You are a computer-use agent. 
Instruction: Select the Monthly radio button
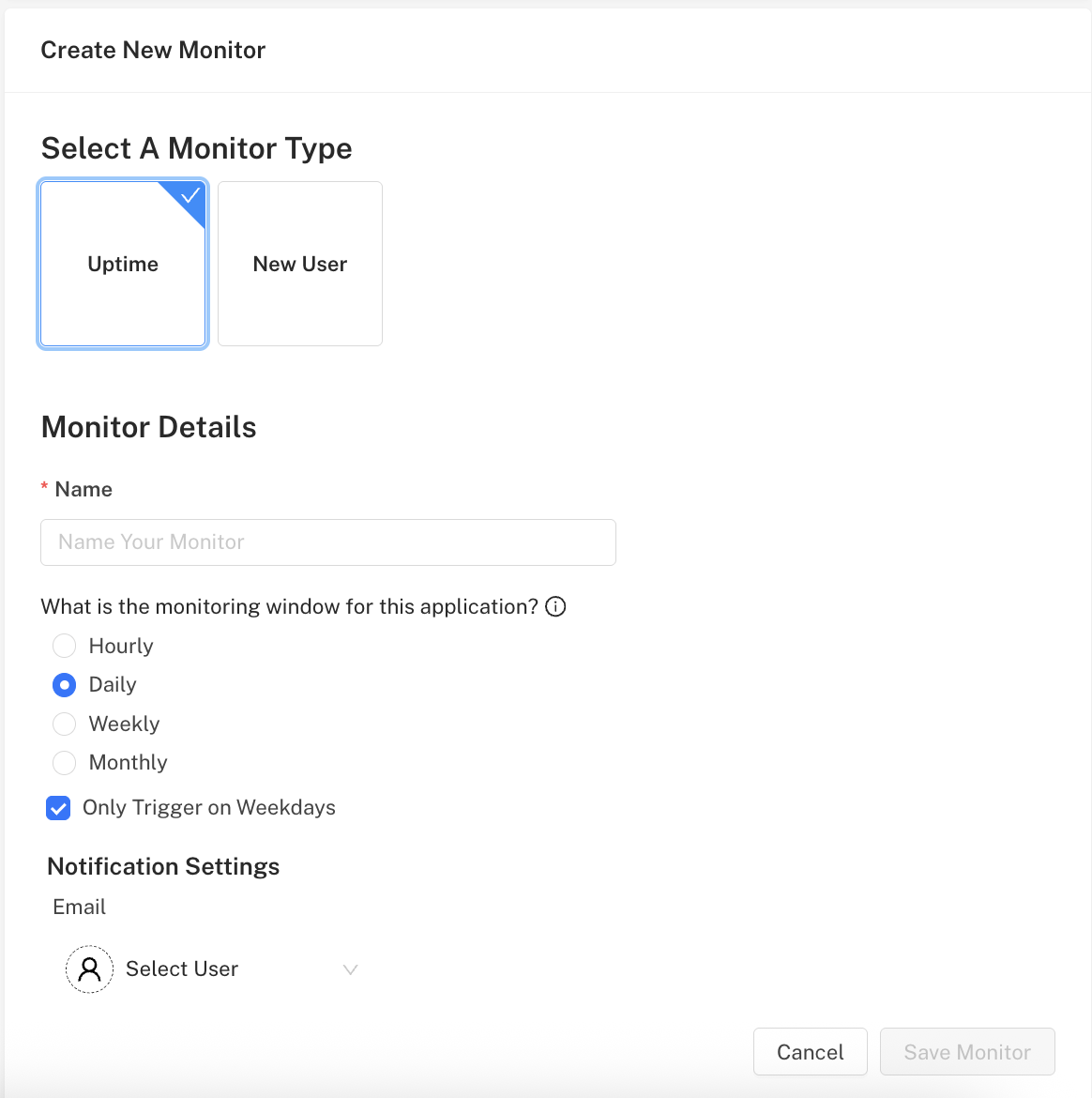[x=65, y=763]
